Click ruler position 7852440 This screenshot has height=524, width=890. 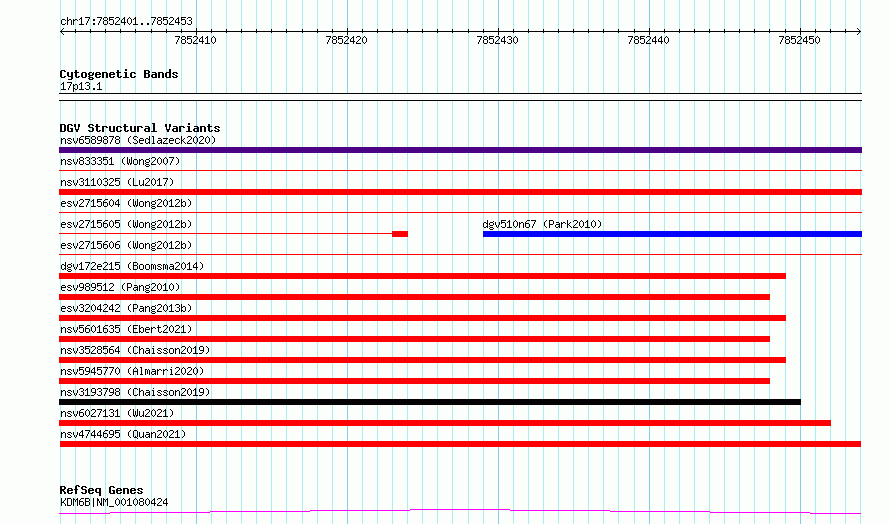click(x=648, y=40)
